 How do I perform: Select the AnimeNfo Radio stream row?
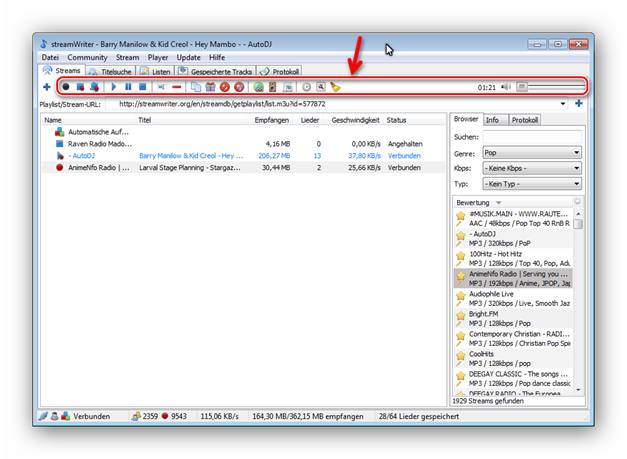(243, 168)
